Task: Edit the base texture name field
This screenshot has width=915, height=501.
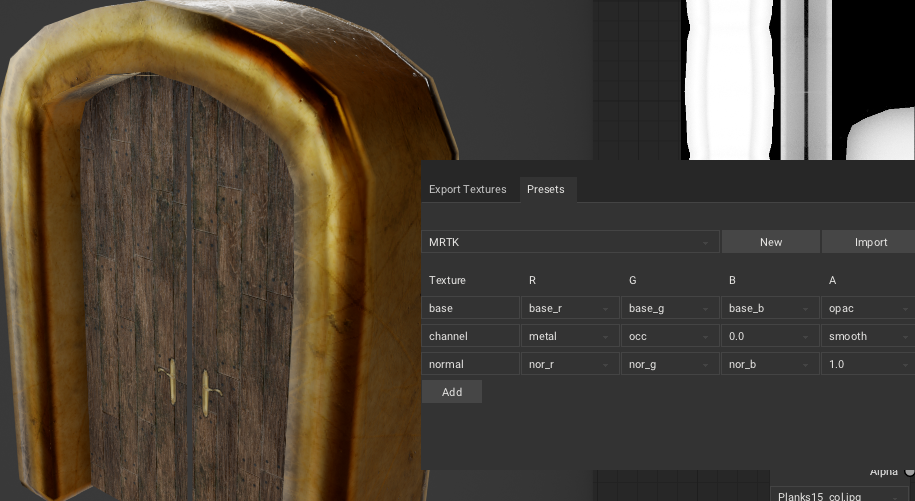Action: [470, 308]
